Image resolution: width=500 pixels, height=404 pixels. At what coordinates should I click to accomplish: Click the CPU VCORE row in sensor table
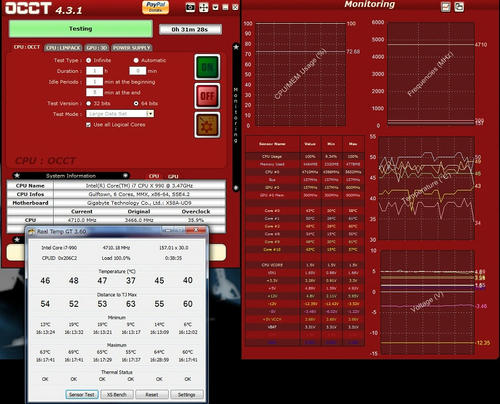tap(305, 265)
